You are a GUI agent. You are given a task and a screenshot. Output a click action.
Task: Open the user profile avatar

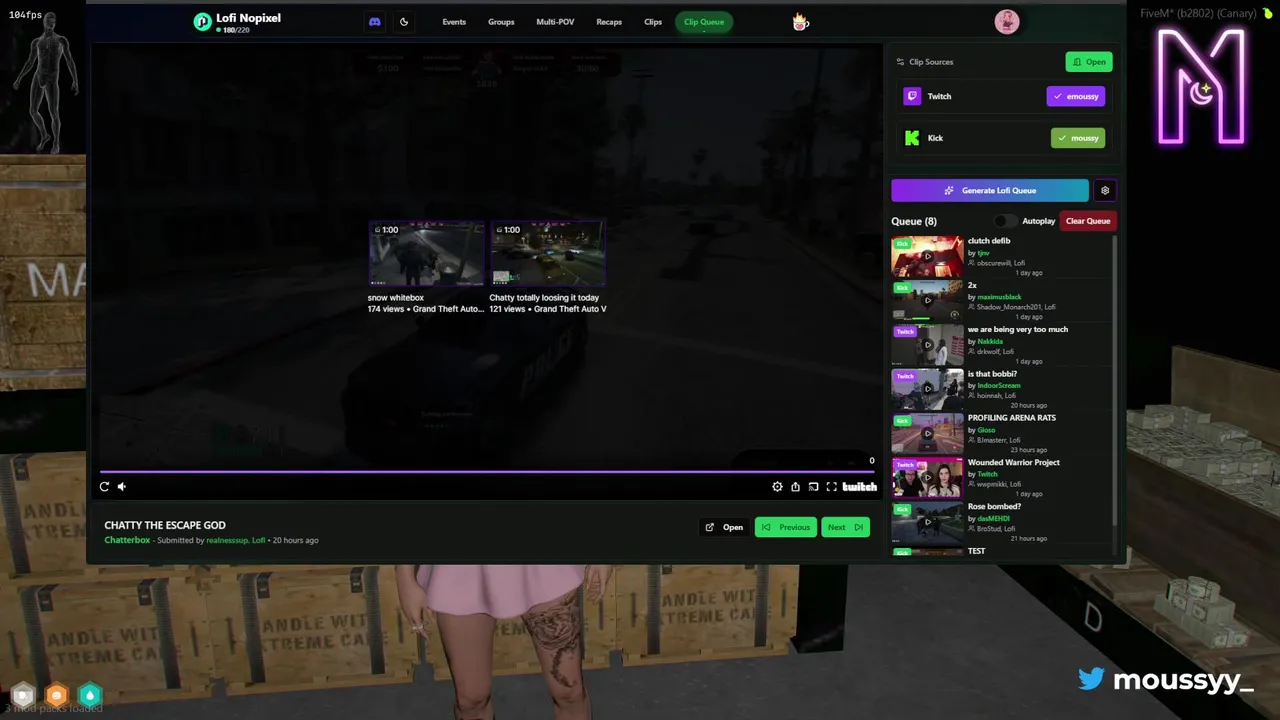1007,22
